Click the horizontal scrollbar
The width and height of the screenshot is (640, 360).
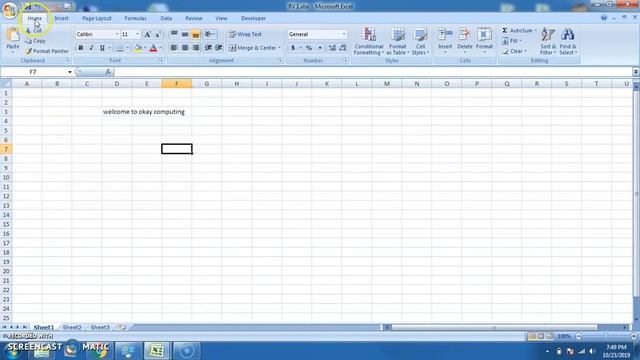pyautogui.click(x=494, y=327)
